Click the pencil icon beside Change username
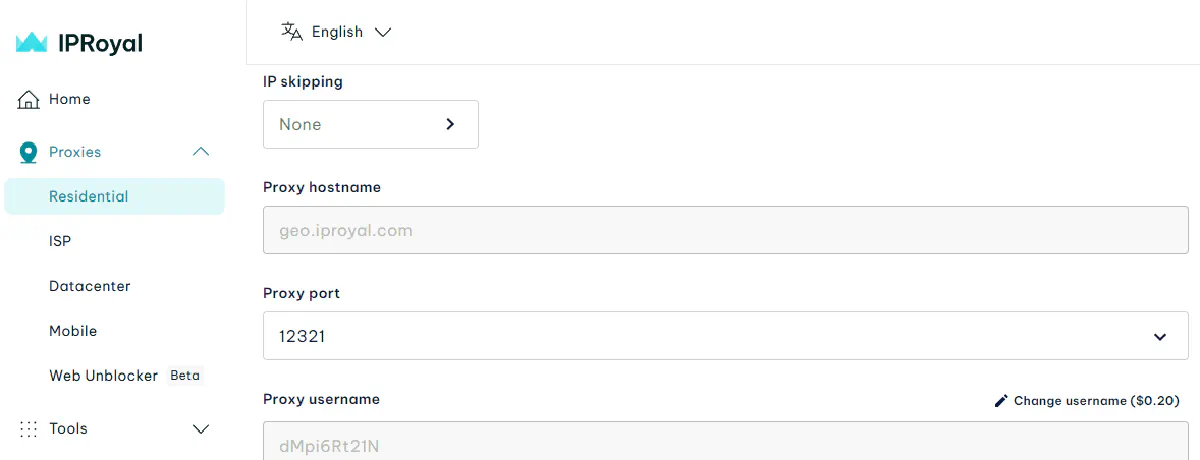The image size is (1200, 460). coord(1001,401)
